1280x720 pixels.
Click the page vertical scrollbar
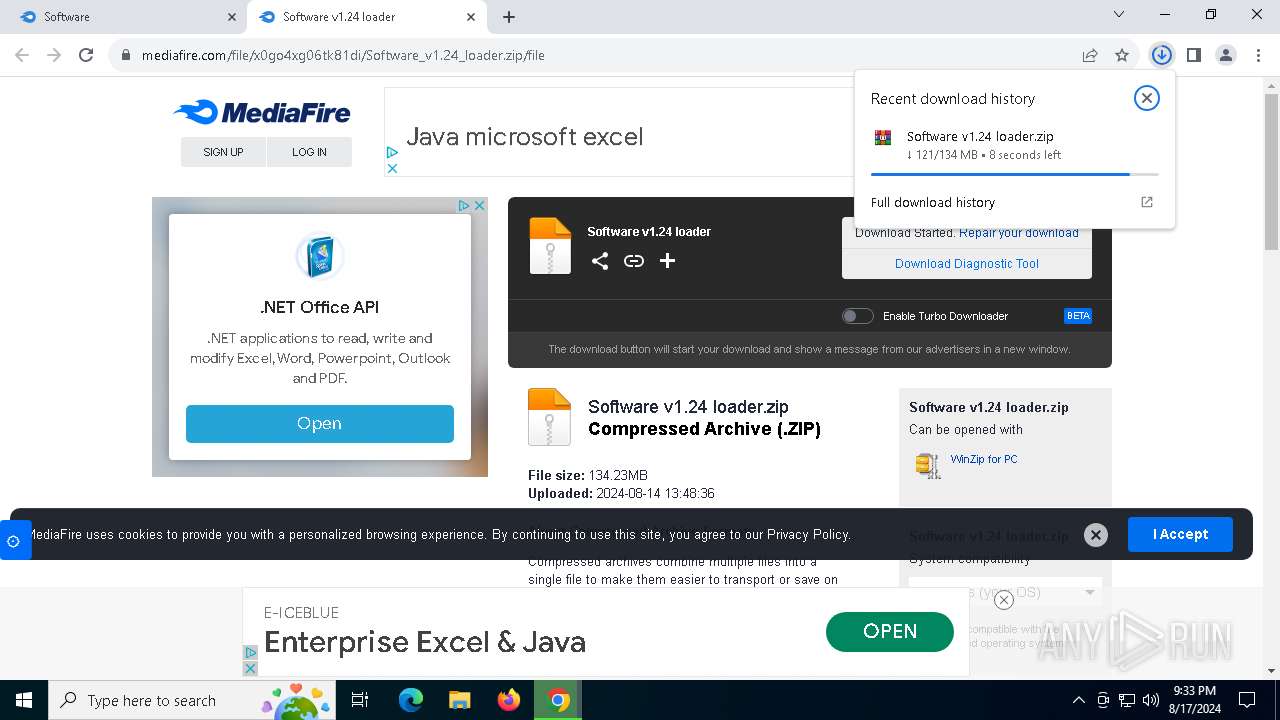click(x=1272, y=170)
